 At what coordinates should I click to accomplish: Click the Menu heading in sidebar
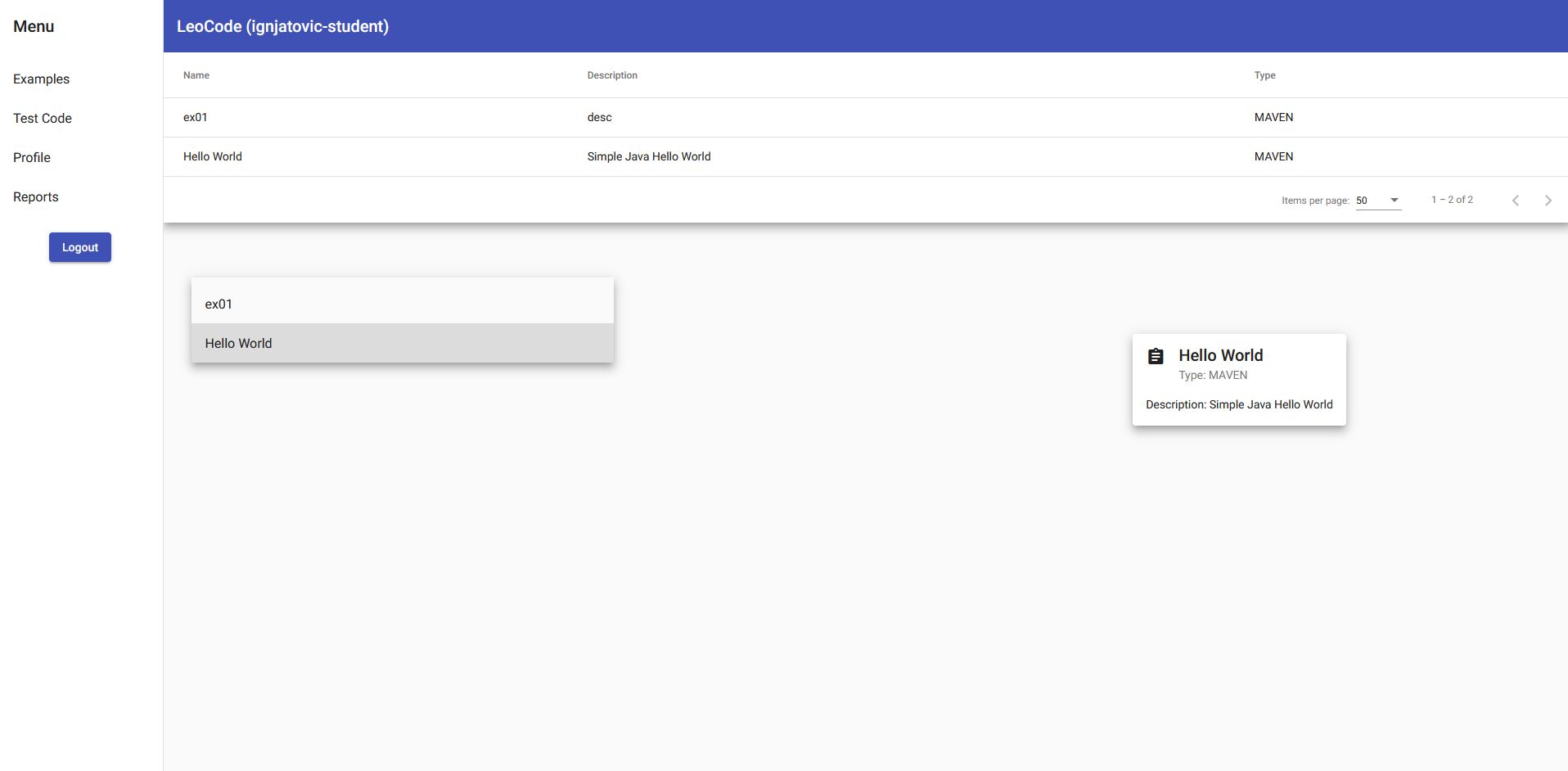[34, 26]
